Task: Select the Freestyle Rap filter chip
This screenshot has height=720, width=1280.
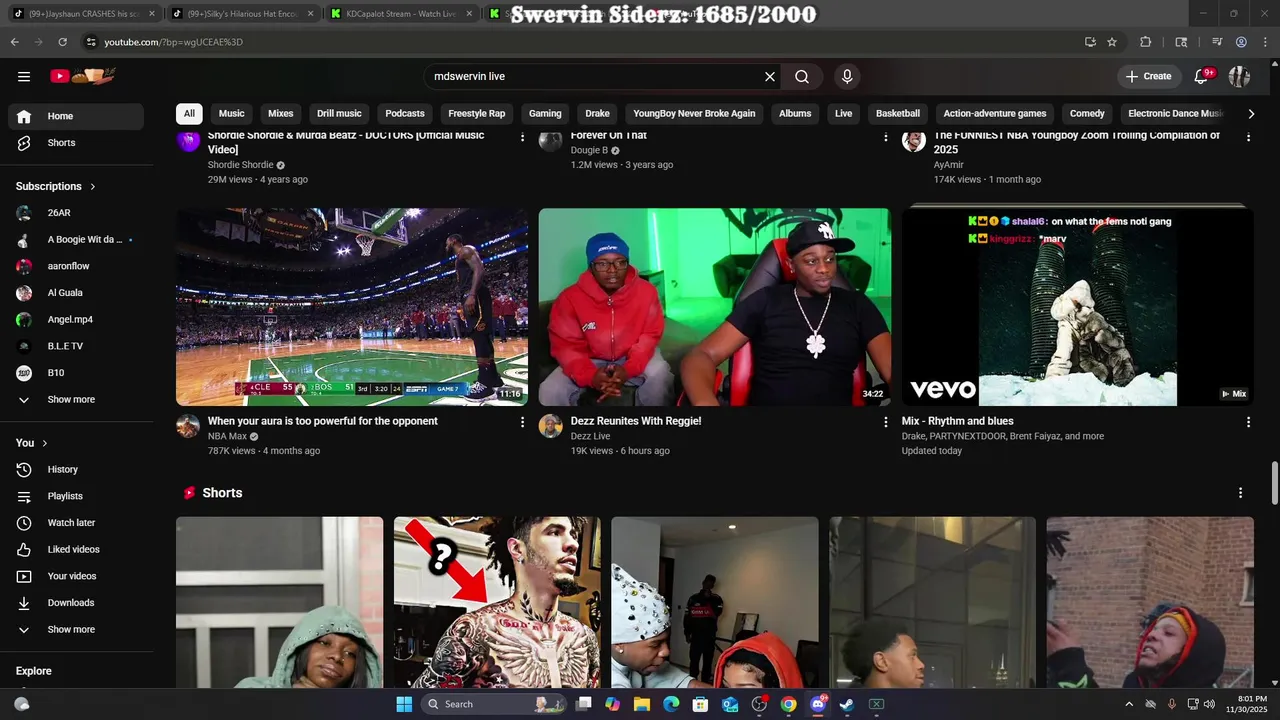Action: point(476,113)
